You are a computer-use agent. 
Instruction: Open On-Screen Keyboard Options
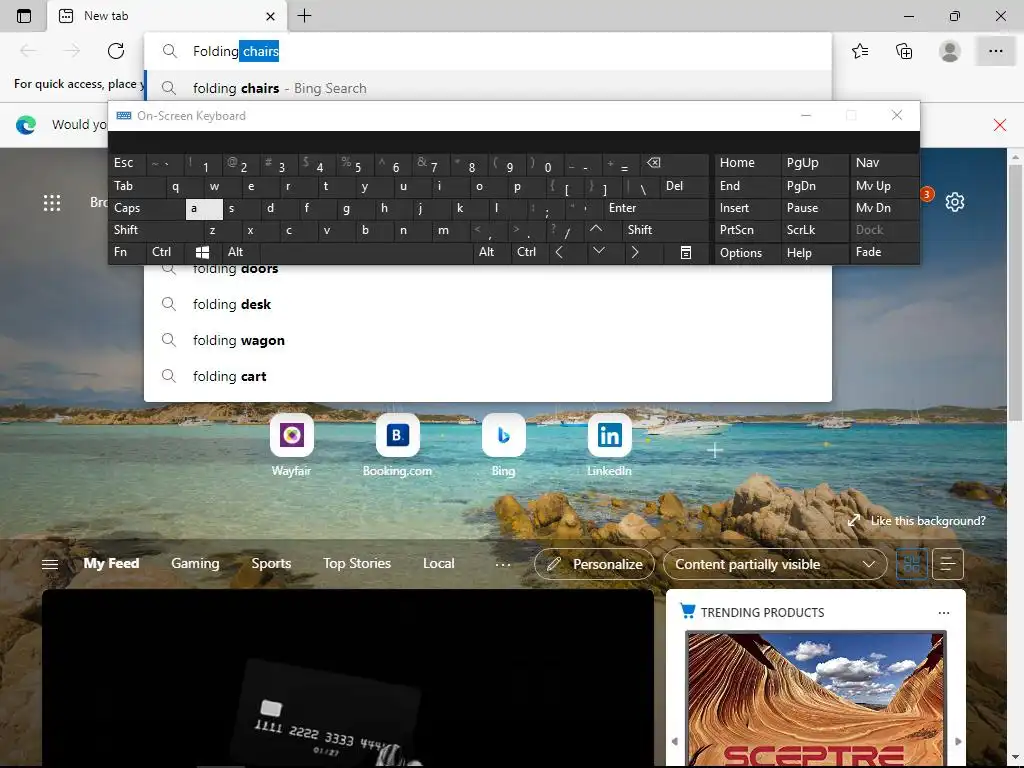coord(747,253)
